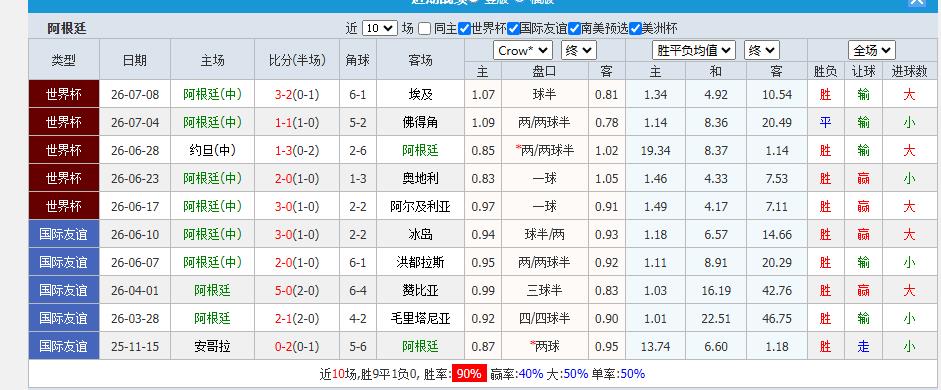Click the 平 result in 佛得角 row

pyautogui.click(x=826, y=122)
